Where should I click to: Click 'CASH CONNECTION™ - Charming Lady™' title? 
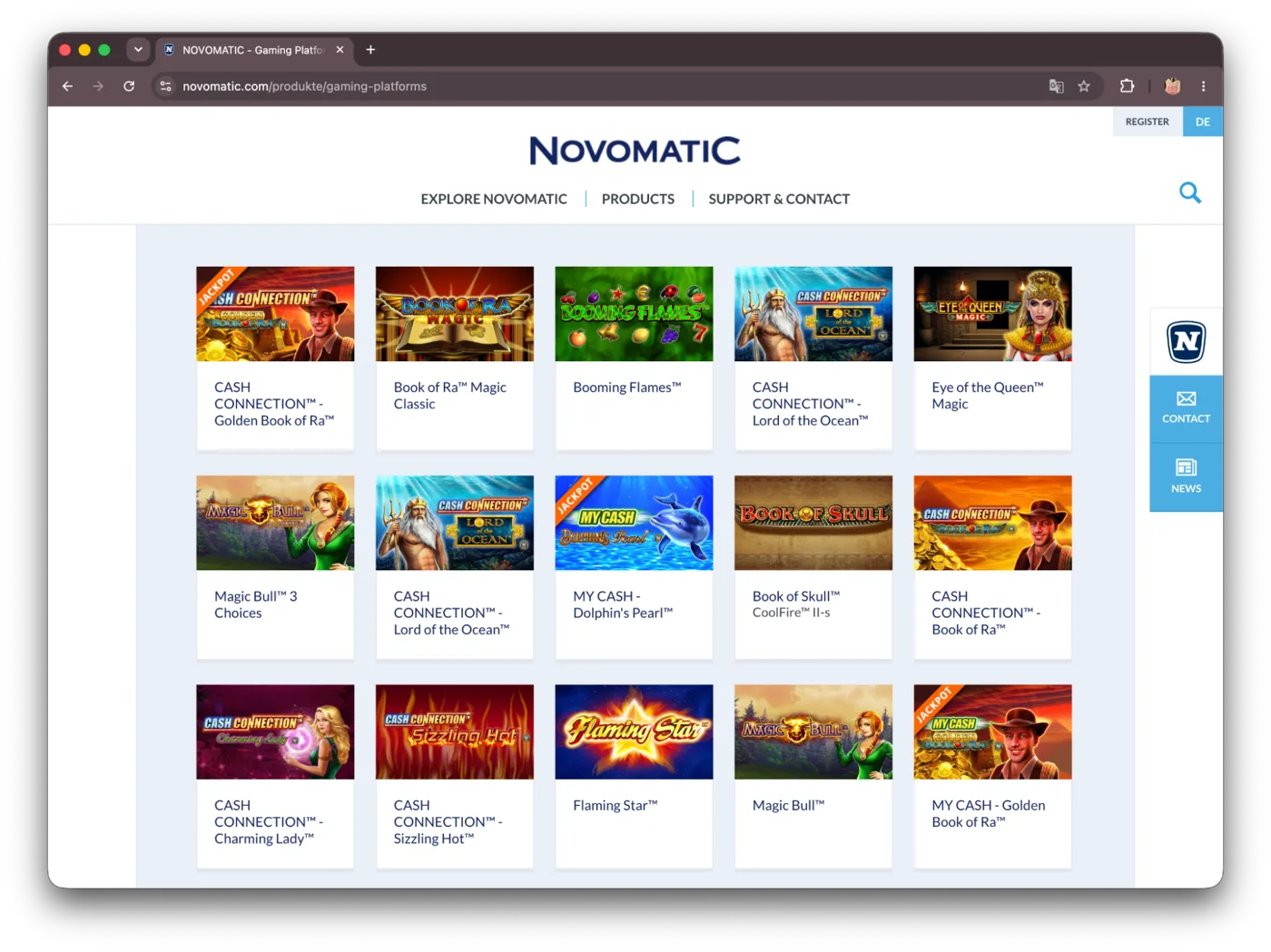click(x=269, y=821)
